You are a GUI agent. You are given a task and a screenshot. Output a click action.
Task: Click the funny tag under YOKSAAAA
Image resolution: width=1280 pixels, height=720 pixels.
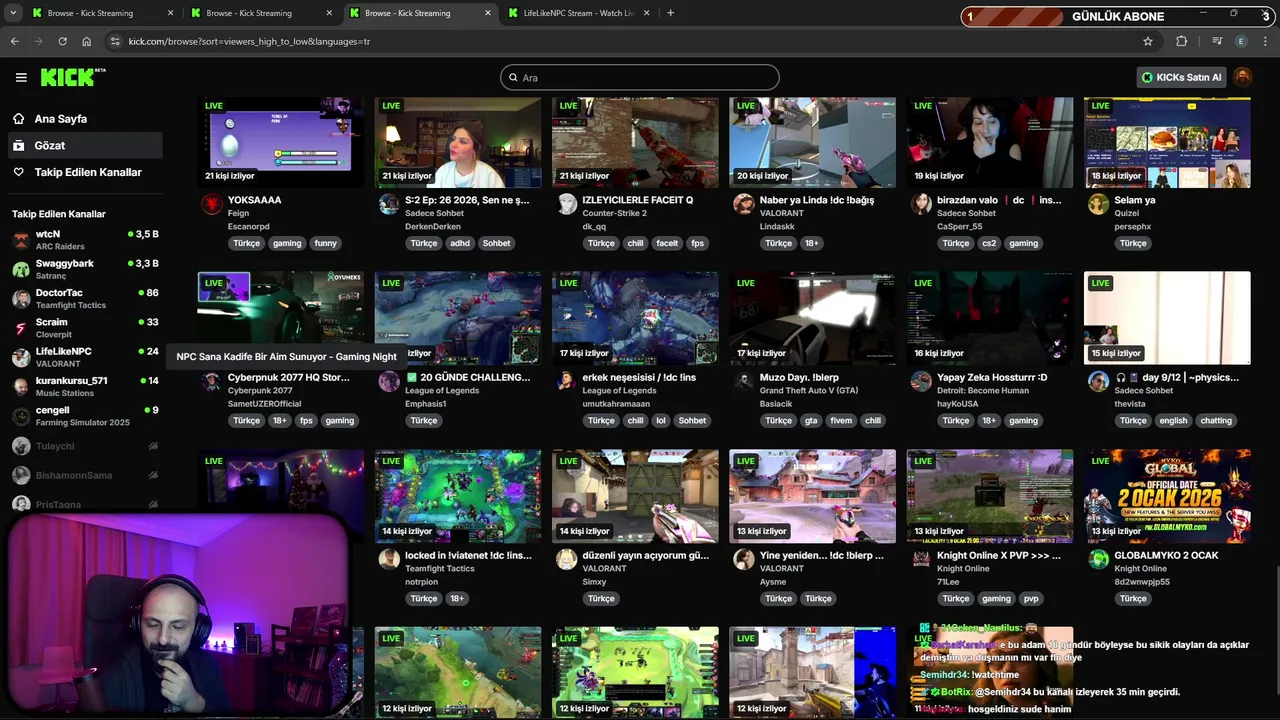point(326,243)
